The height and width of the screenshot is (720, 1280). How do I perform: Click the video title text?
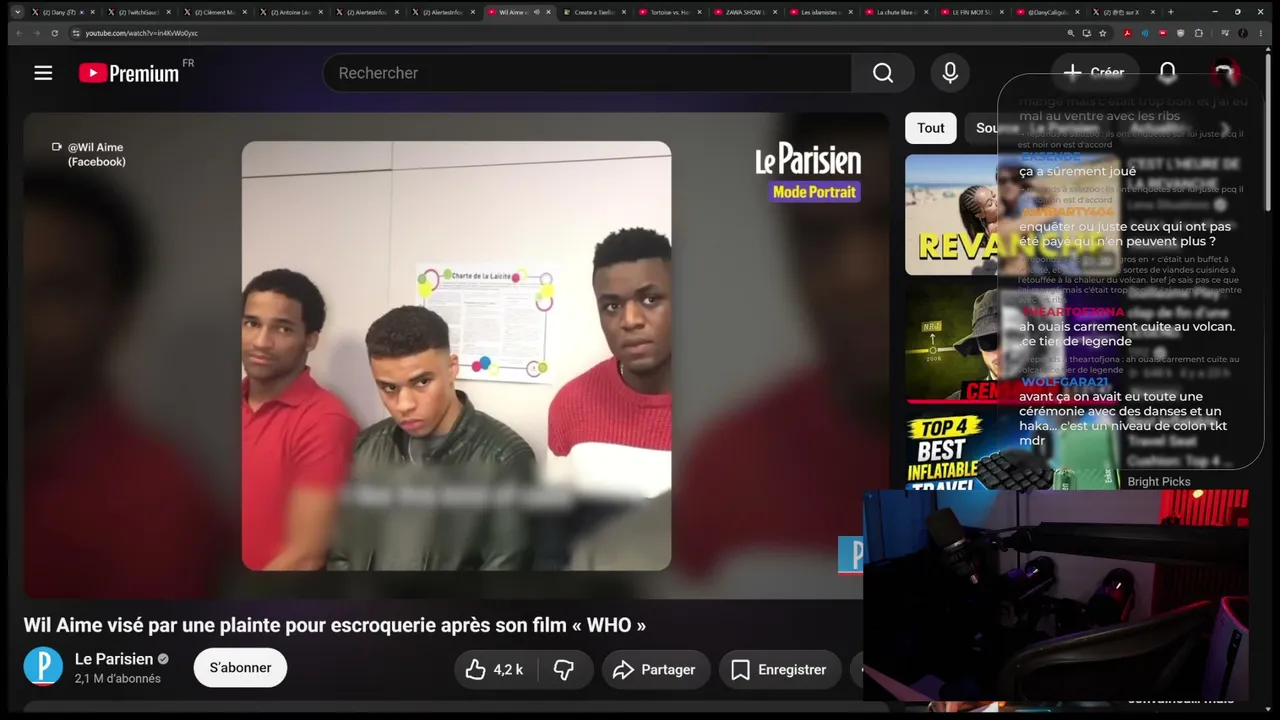335,625
